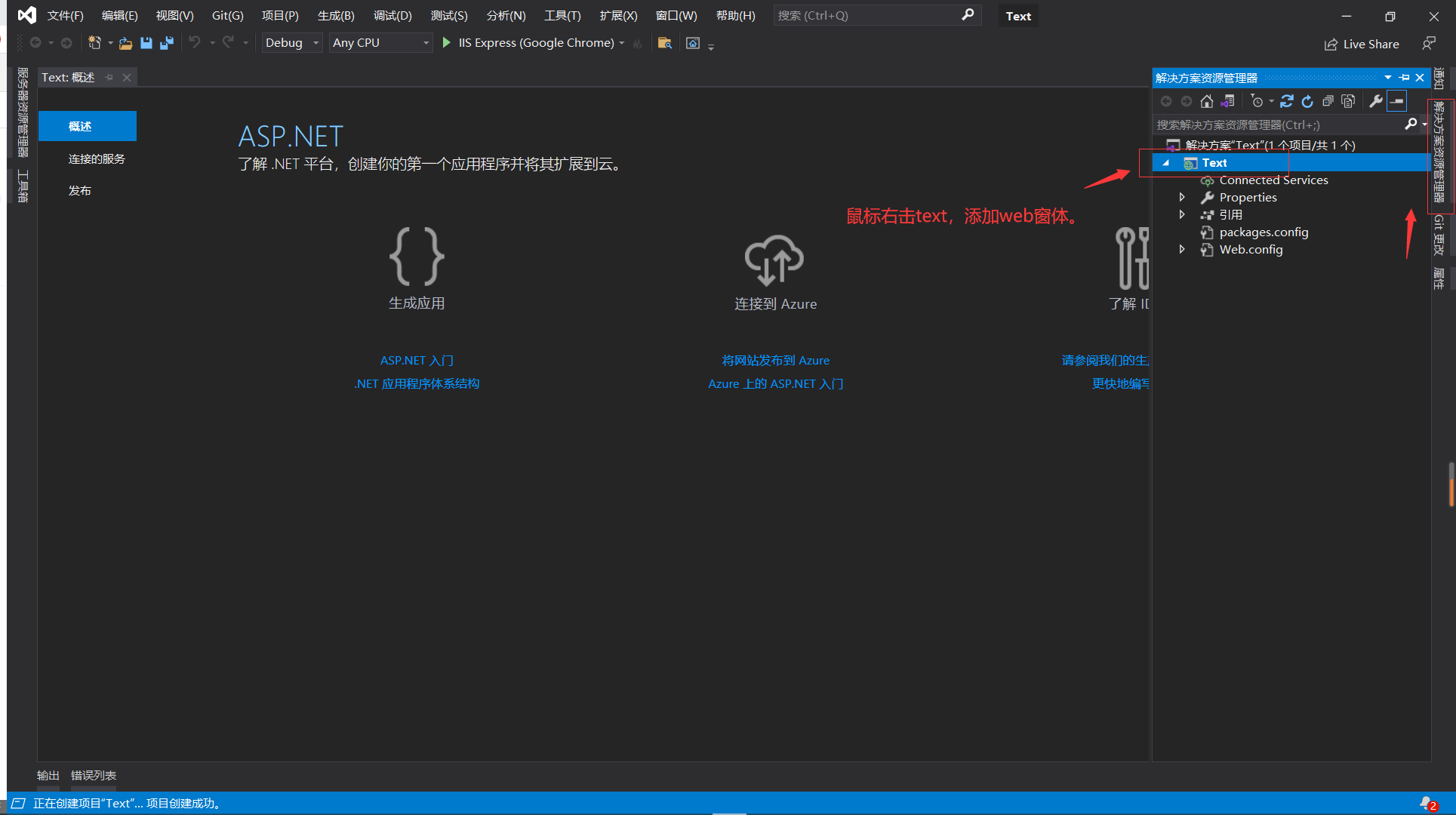The height and width of the screenshot is (815, 1456).
Task: Open the Git 更改 side tab
Action: [1439, 235]
